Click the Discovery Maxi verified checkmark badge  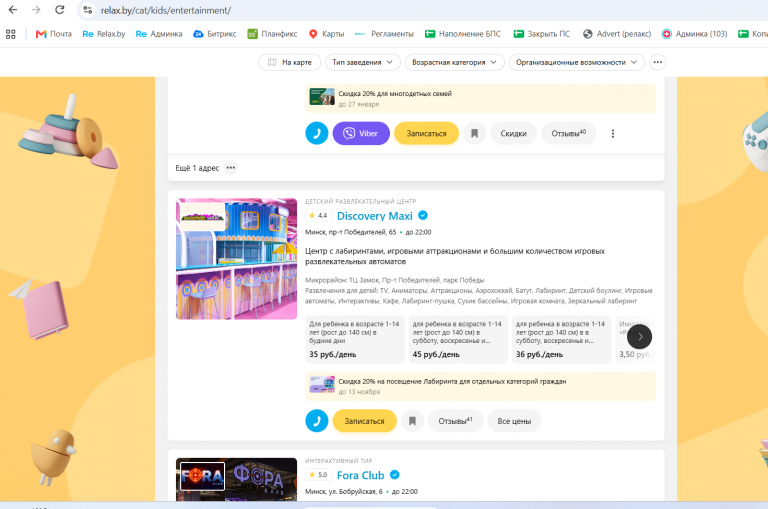pyautogui.click(x=423, y=215)
